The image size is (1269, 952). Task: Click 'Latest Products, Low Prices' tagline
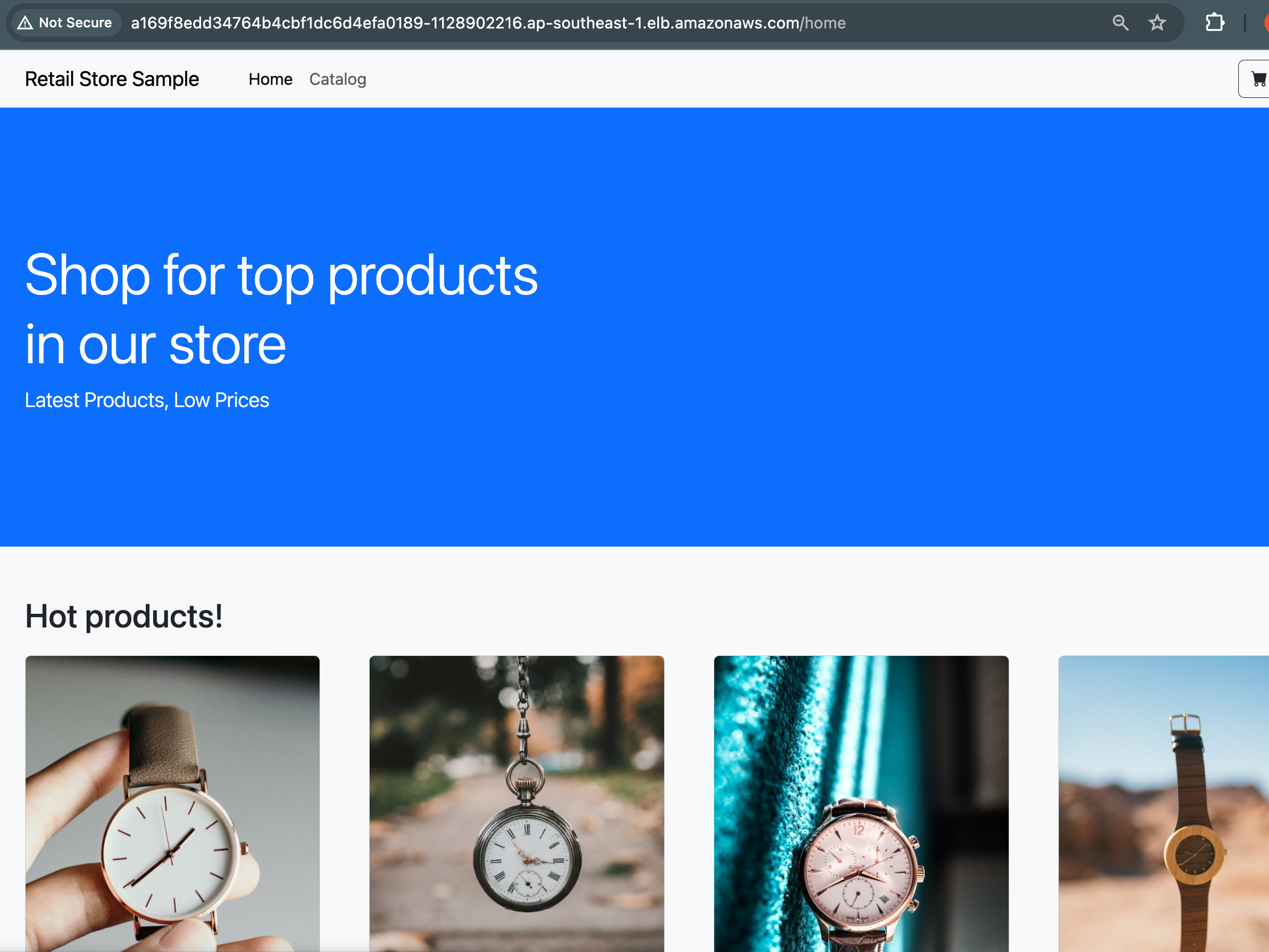(147, 400)
